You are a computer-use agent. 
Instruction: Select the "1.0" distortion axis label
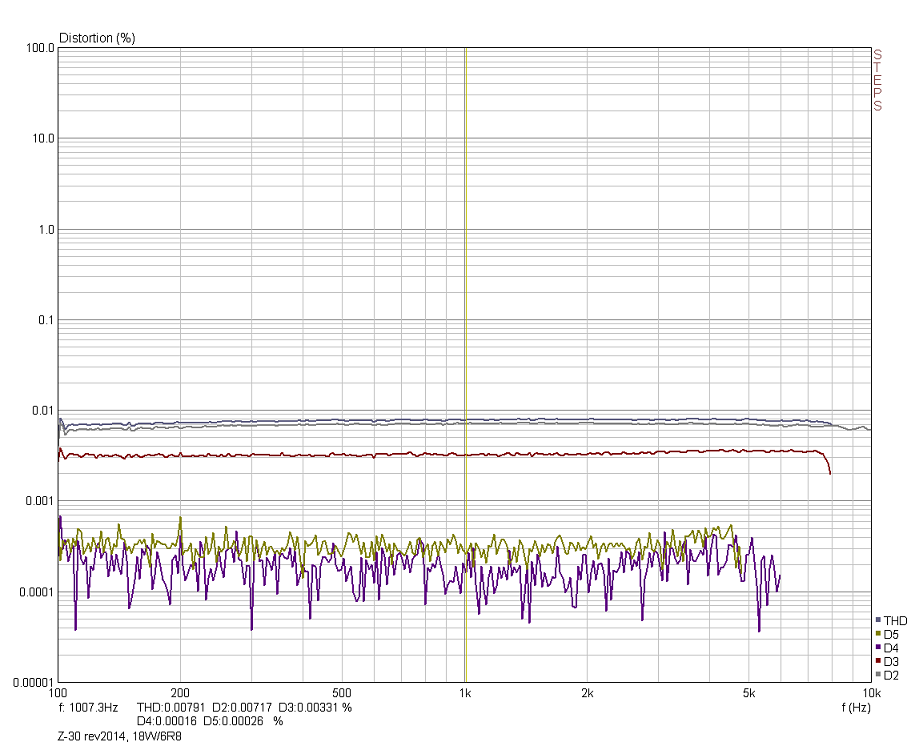pyautogui.click(x=46, y=230)
